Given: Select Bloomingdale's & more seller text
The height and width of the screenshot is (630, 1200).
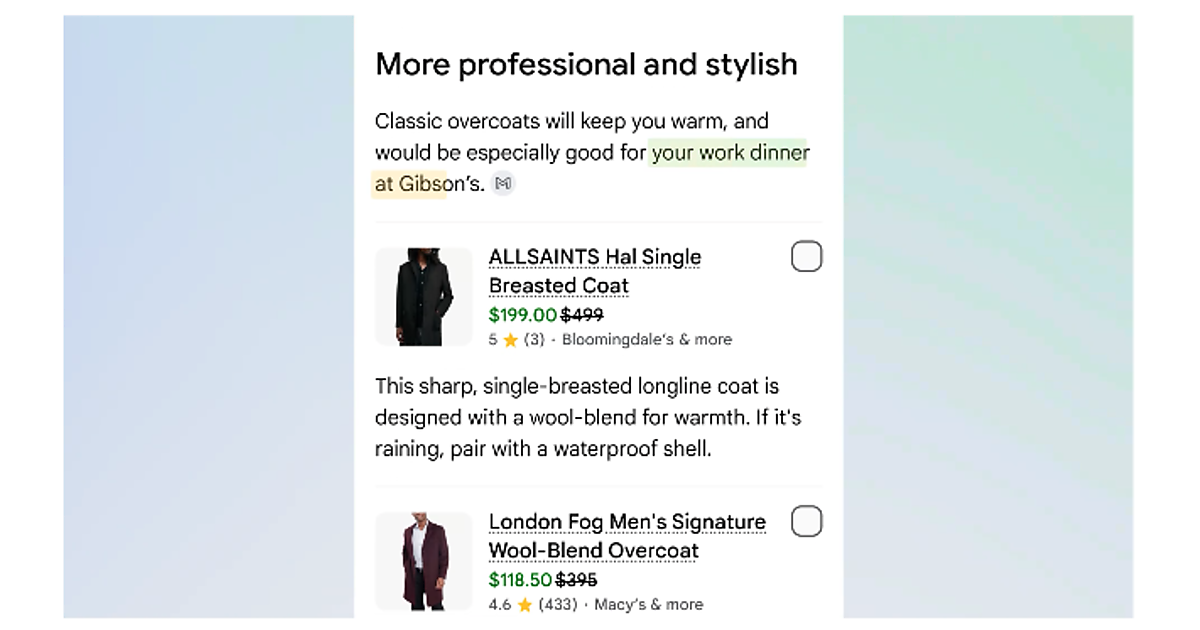Looking at the screenshot, I should 646,340.
